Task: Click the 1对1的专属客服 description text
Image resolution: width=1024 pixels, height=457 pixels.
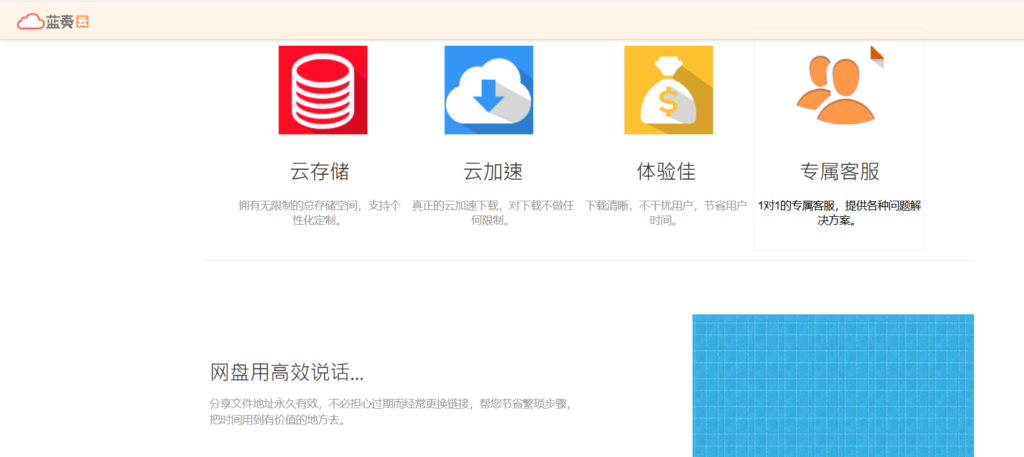Action: pyautogui.click(x=839, y=213)
